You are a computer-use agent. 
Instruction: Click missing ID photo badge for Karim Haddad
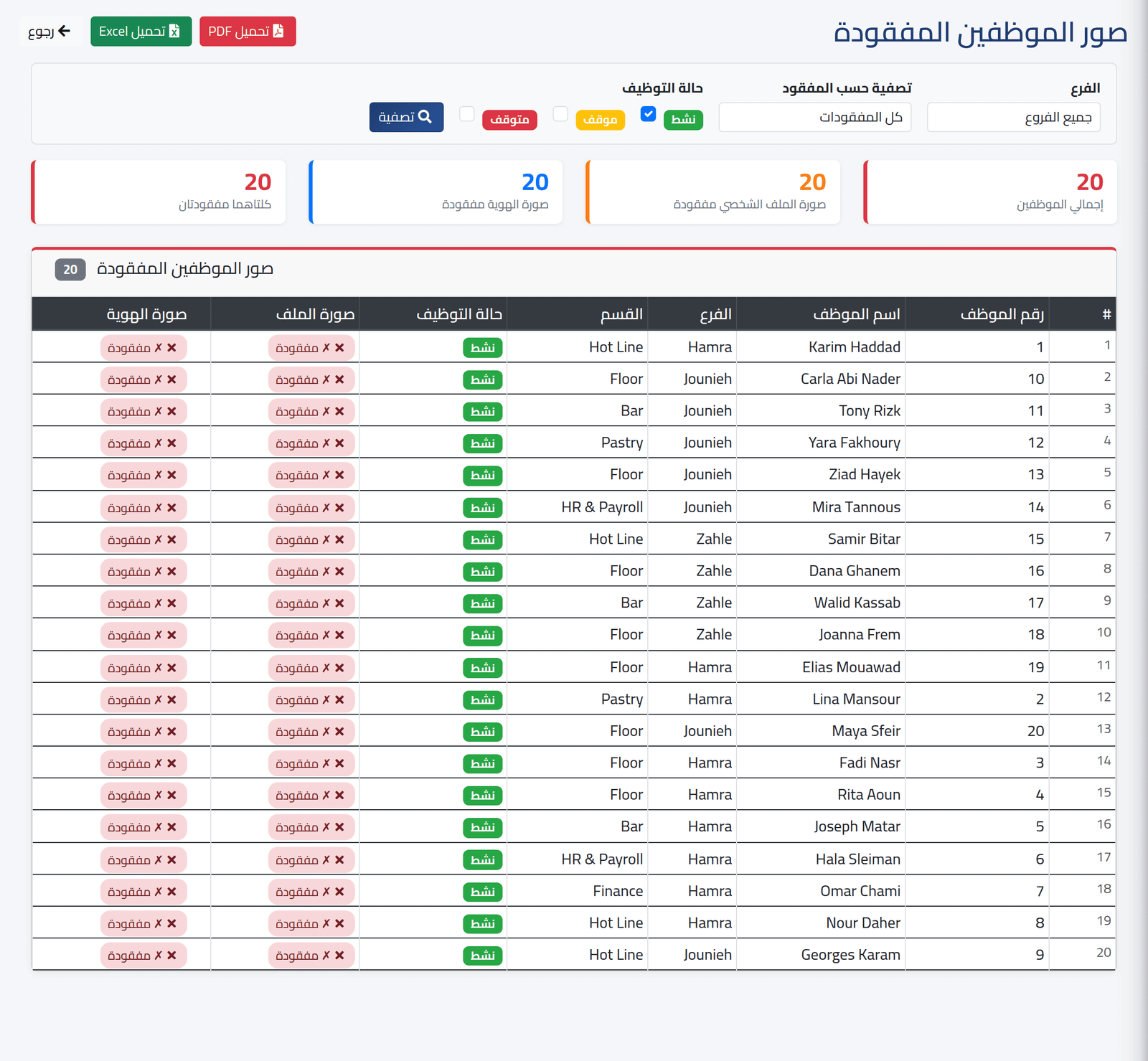[x=143, y=347]
